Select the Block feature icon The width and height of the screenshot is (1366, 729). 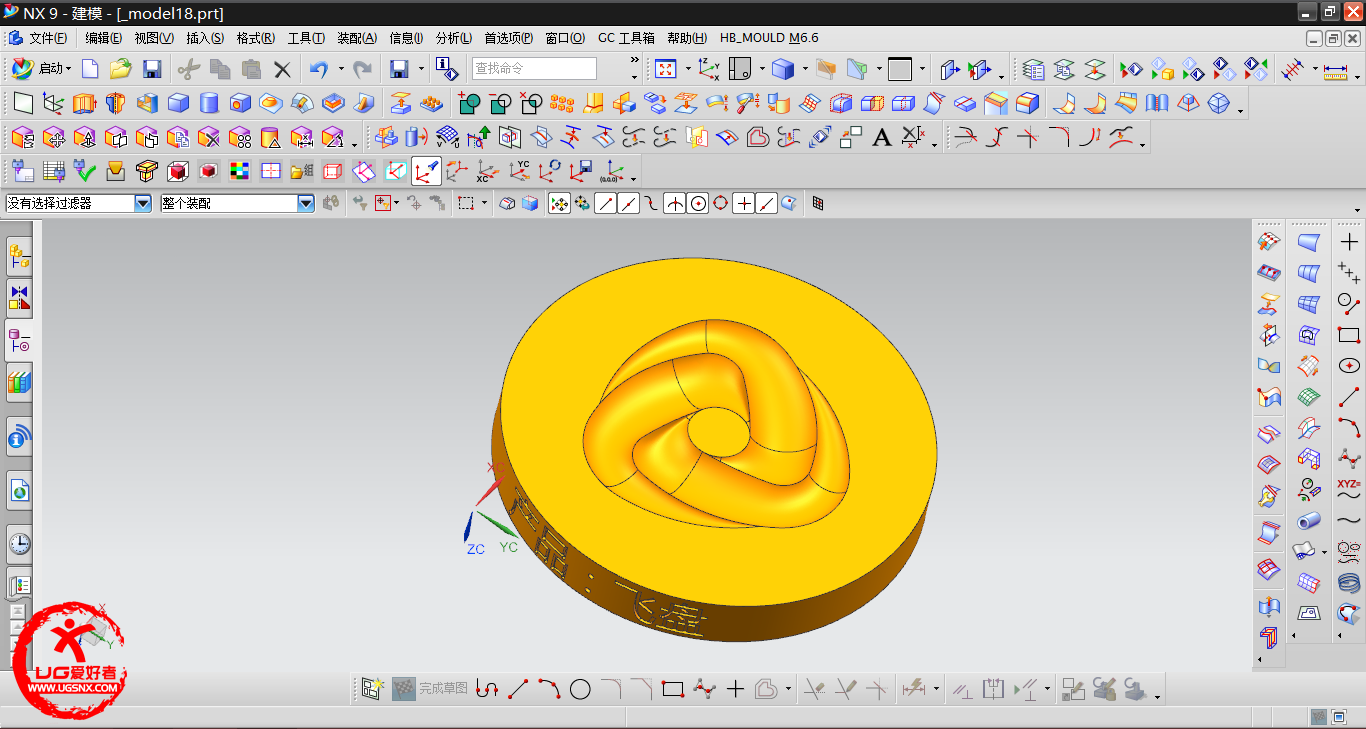pyautogui.click(x=178, y=103)
